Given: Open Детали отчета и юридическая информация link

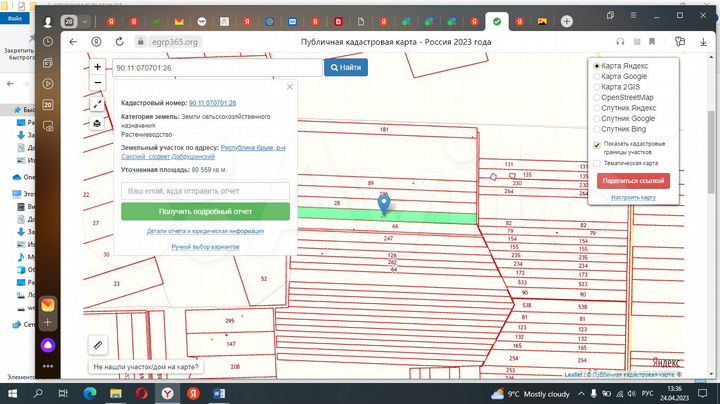Looking at the screenshot, I should [205, 231].
